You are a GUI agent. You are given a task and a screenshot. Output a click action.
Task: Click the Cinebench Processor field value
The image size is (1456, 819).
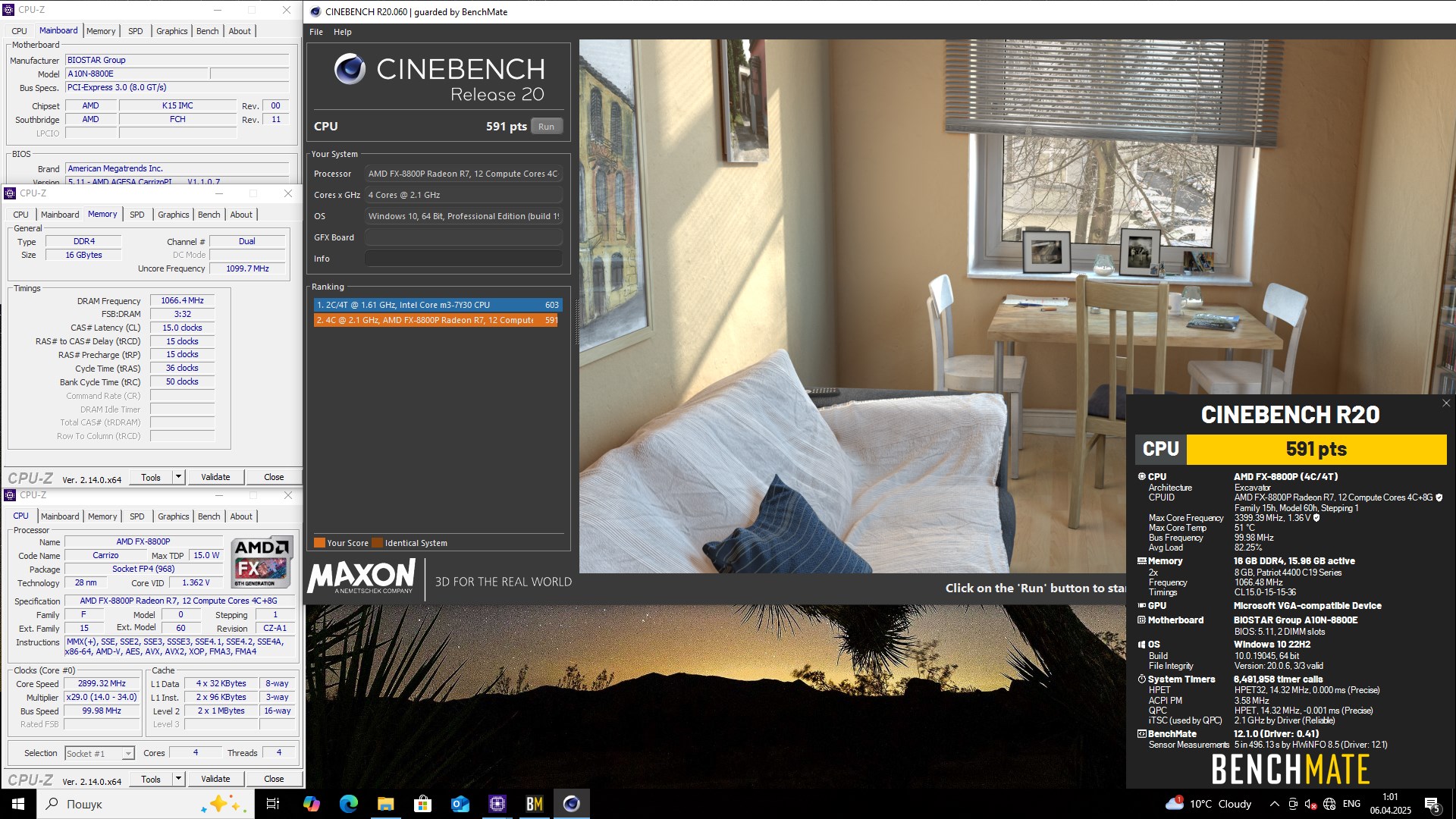click(x=463, y=174)
